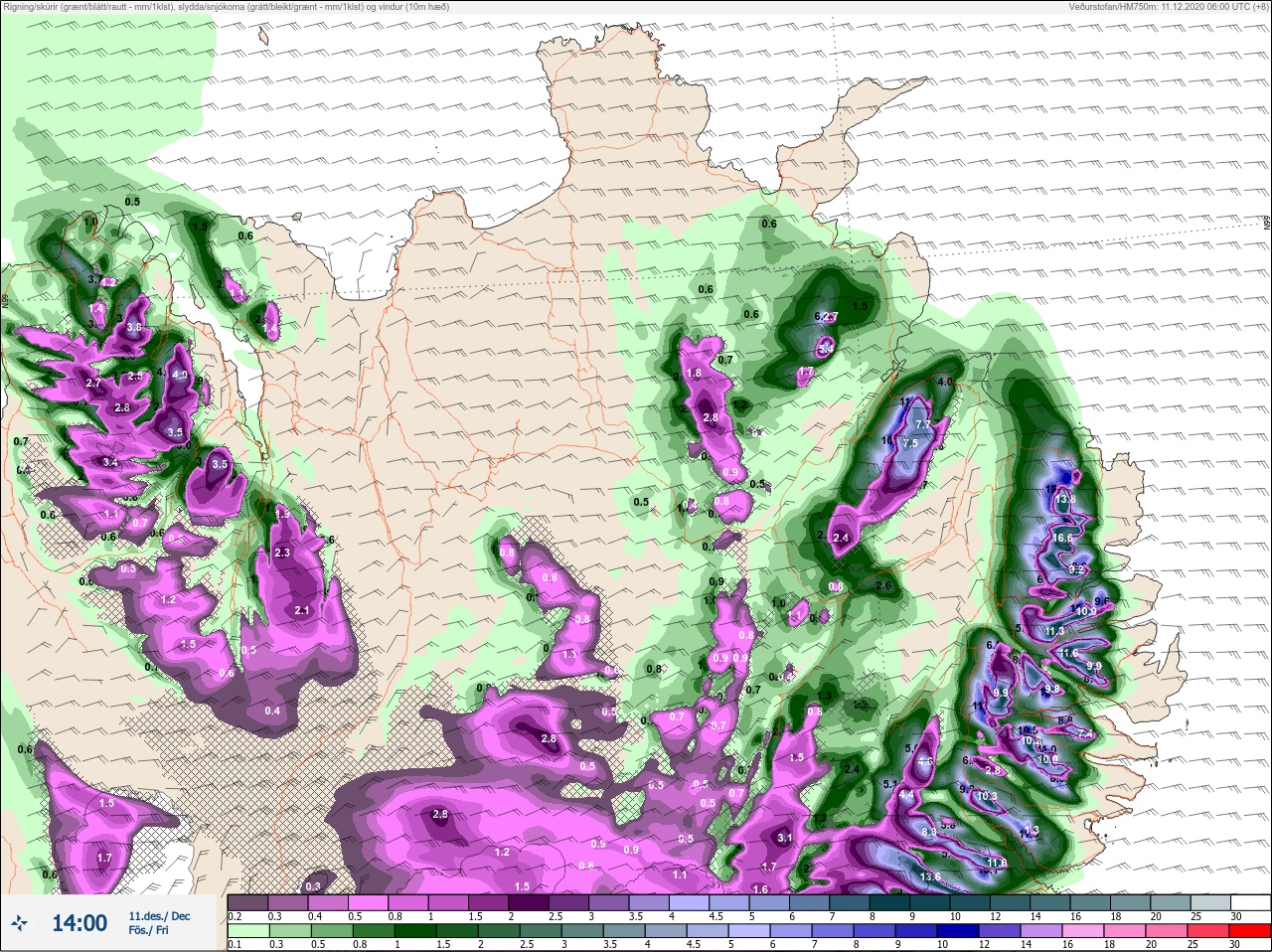
Task: Select the bright pink 0.5–0.8 swatch in top legend row
Action: point(369,902)
